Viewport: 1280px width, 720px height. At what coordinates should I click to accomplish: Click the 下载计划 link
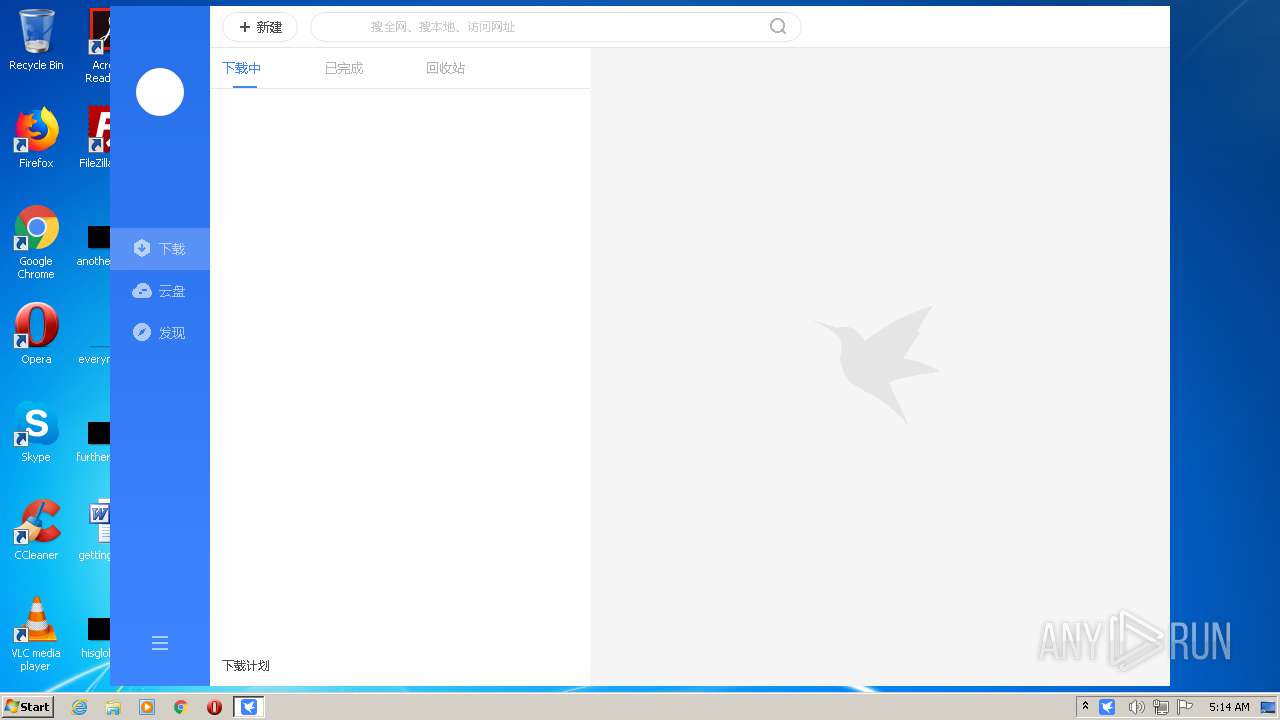pos(245,666)
